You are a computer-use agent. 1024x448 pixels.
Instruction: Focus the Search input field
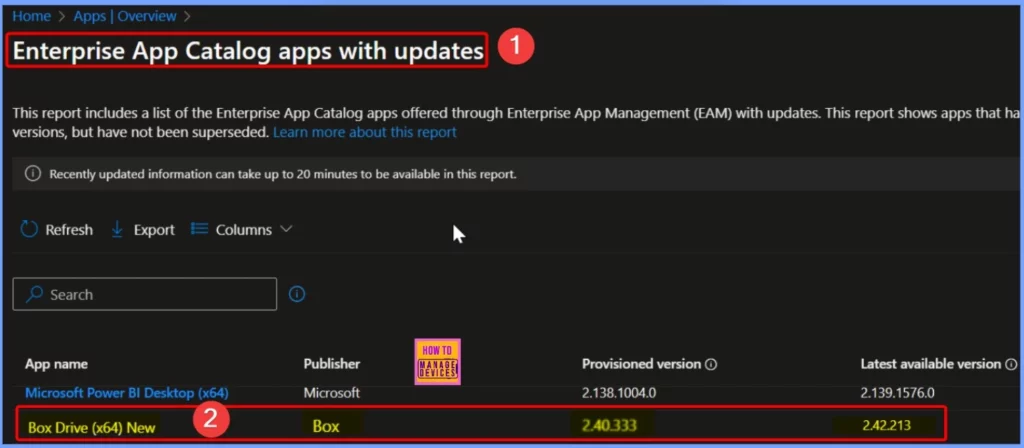[x=144, y=295]
